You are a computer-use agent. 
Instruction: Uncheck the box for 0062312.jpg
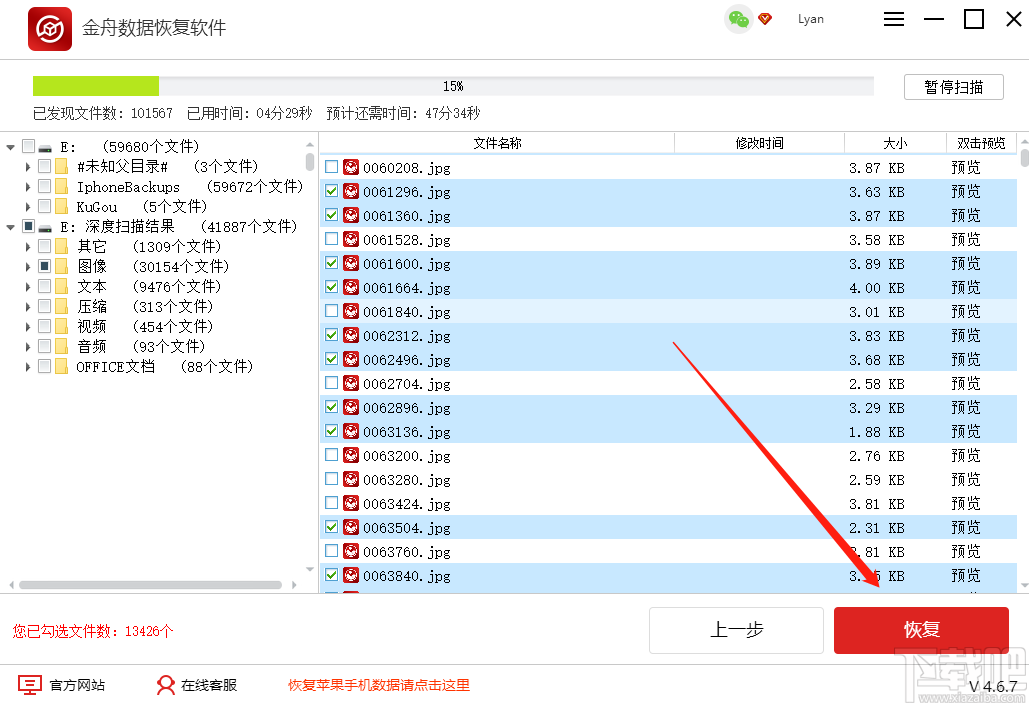pos(331,335)
